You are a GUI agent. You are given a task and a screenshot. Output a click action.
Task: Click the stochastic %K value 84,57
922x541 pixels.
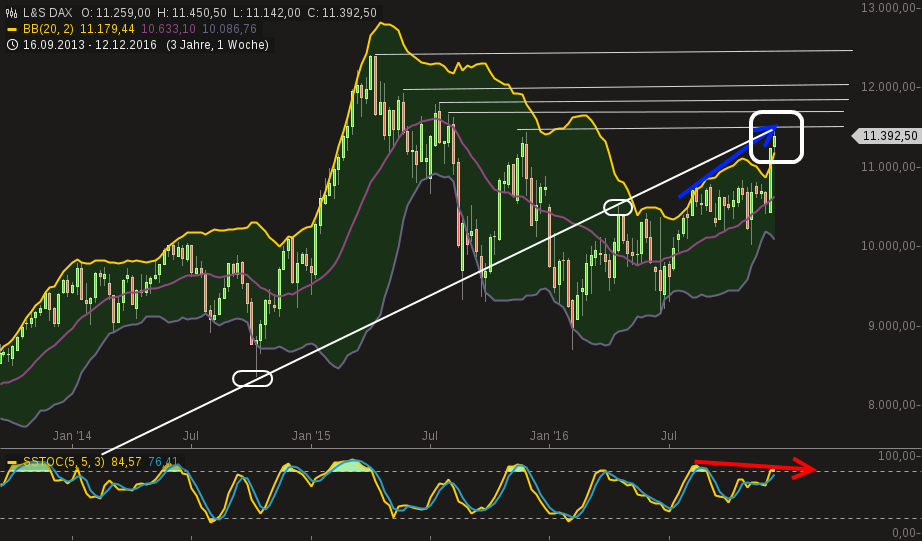pyautogui.click(x=126, y=462)
